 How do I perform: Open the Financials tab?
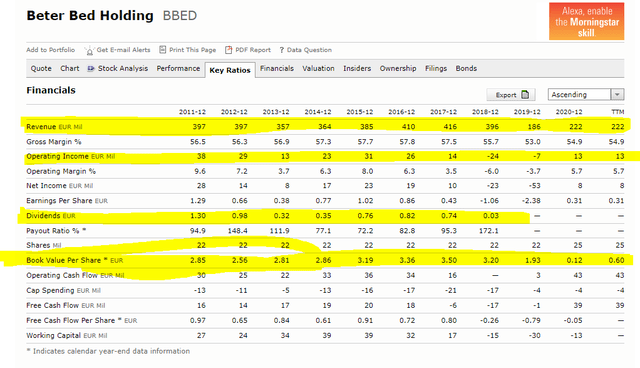tap(277, 69)
